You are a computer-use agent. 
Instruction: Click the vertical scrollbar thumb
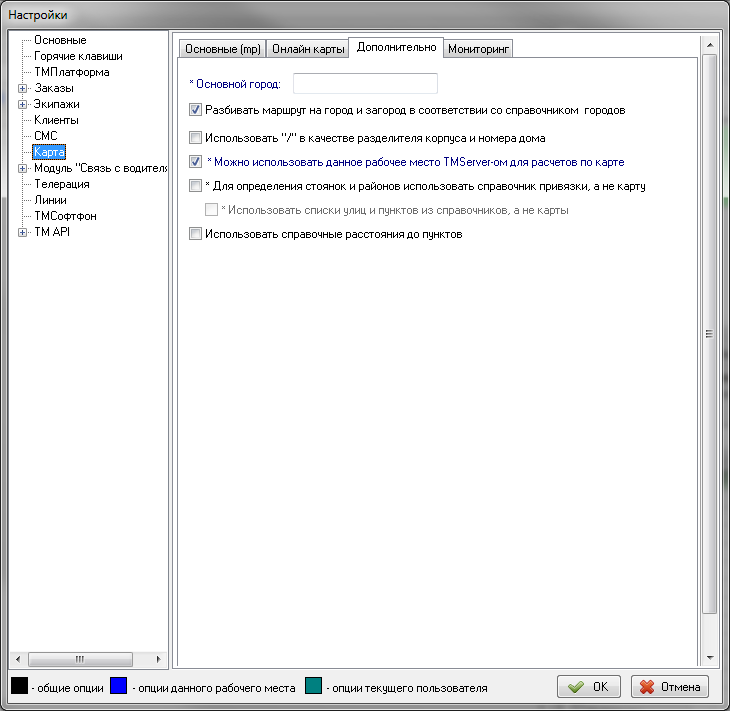click(x=710, y=334)
